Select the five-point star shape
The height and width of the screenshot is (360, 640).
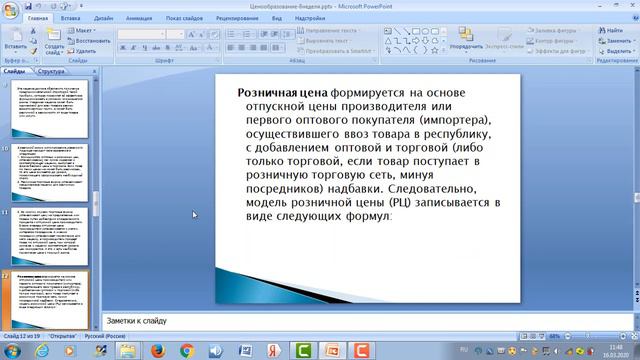point(435,50)
